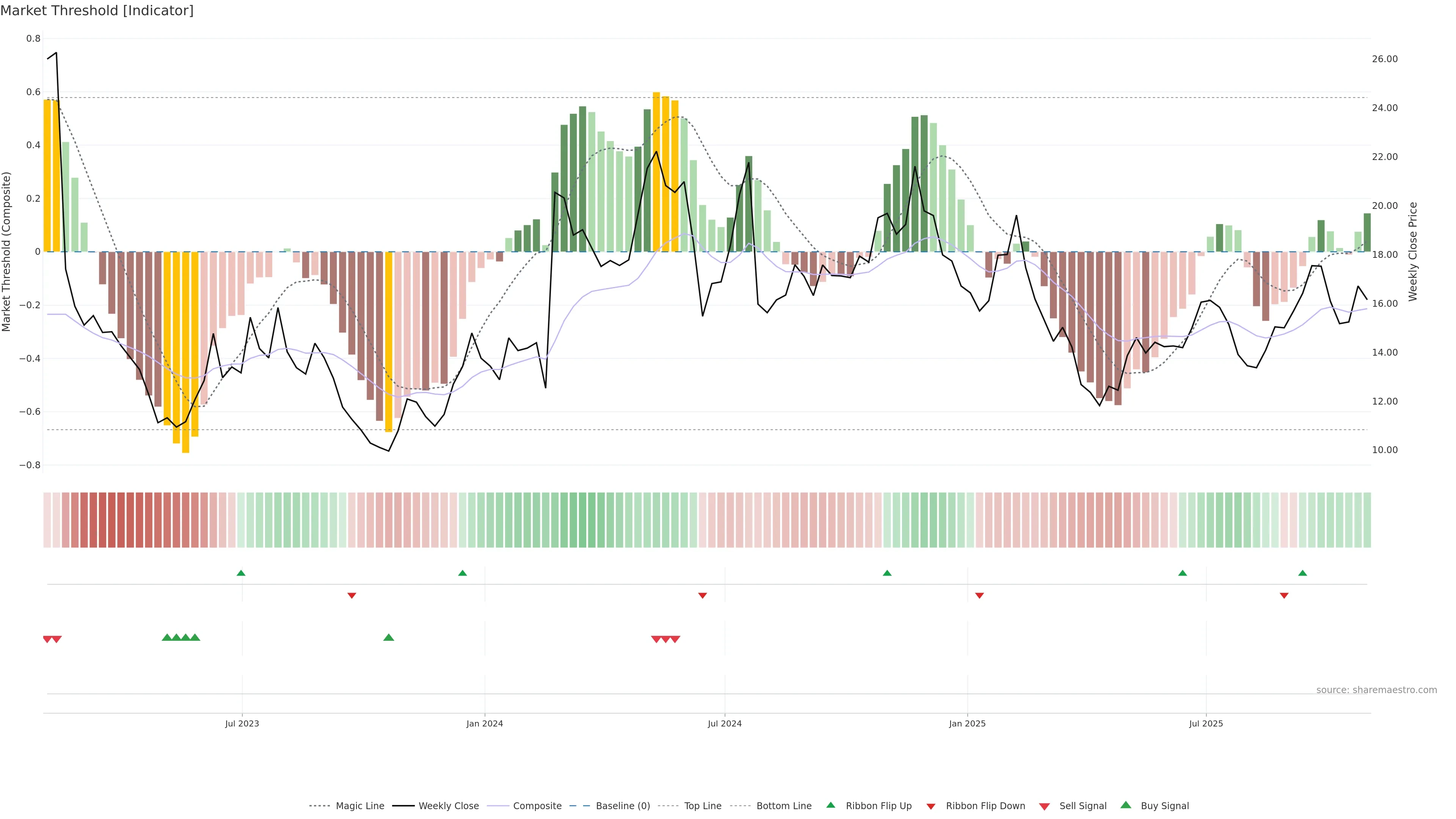
Task: Toggle the Baseline (0) legend entry
Action: 623,806
